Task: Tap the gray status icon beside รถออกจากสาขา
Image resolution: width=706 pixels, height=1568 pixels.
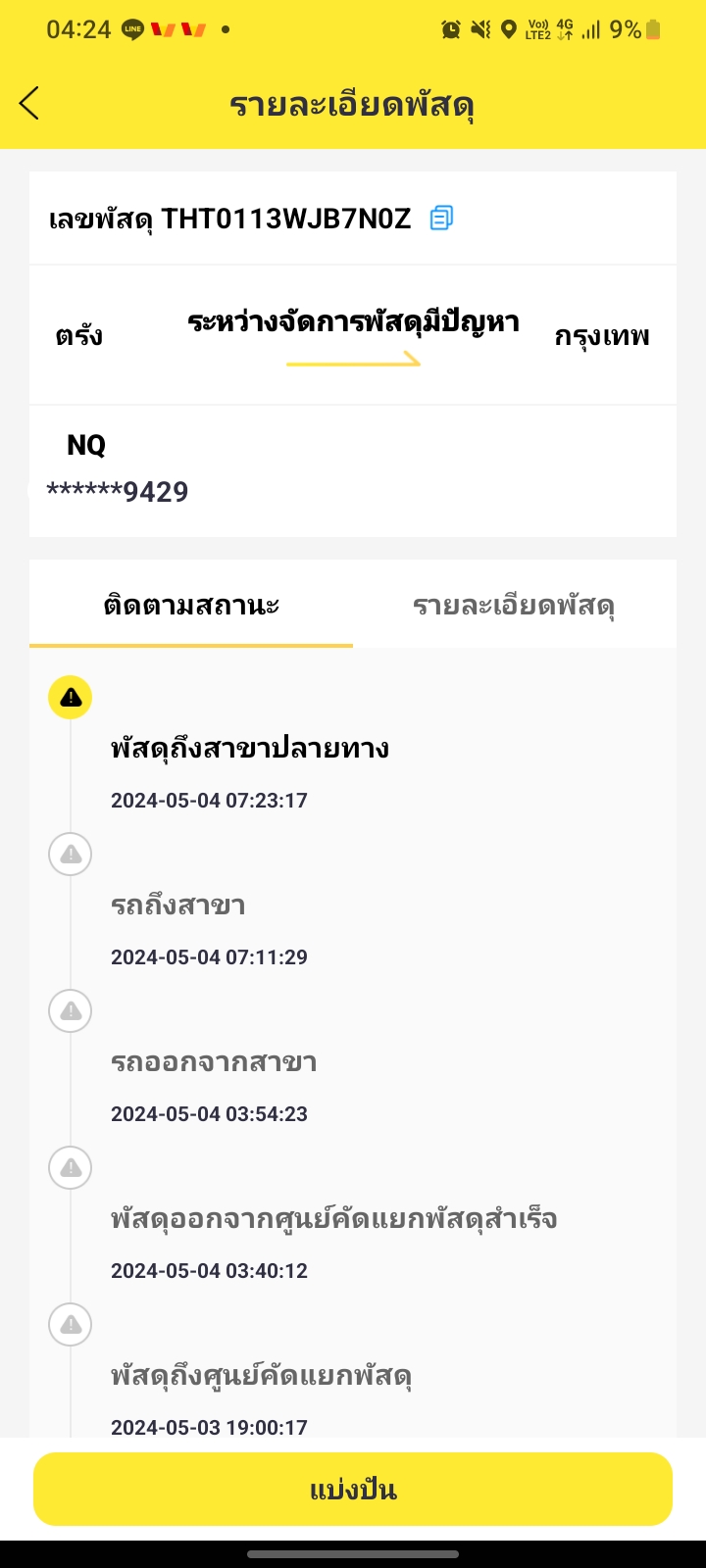Action: pyautogui.click(x=71, y=1011)
